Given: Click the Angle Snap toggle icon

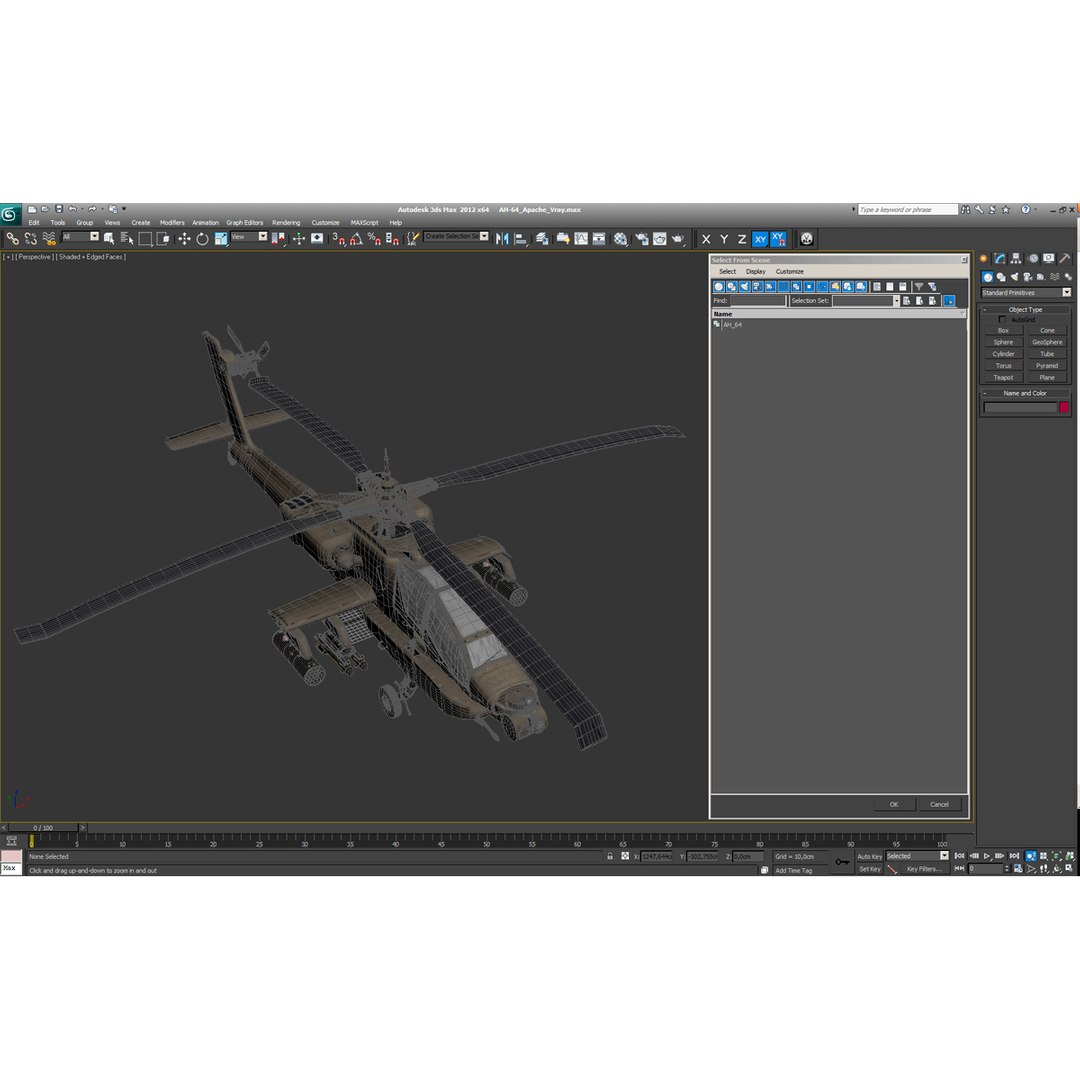Looking at the screenshot, I should 356,238.
